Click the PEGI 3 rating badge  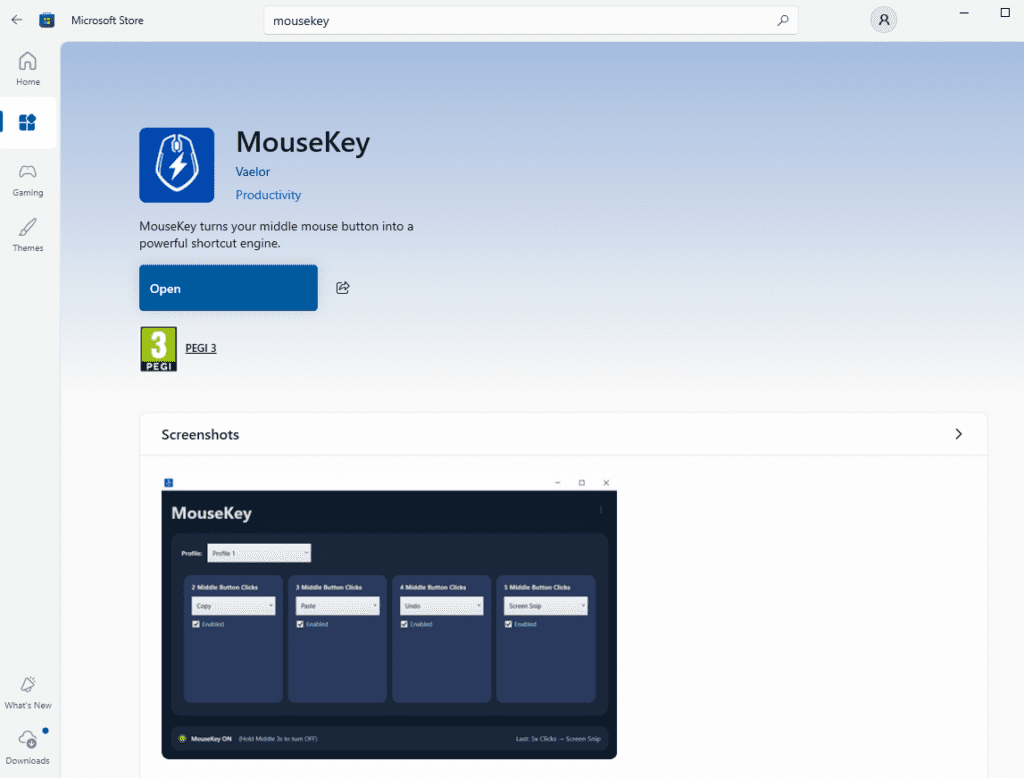pyautogui.click(x=159, y=349)
